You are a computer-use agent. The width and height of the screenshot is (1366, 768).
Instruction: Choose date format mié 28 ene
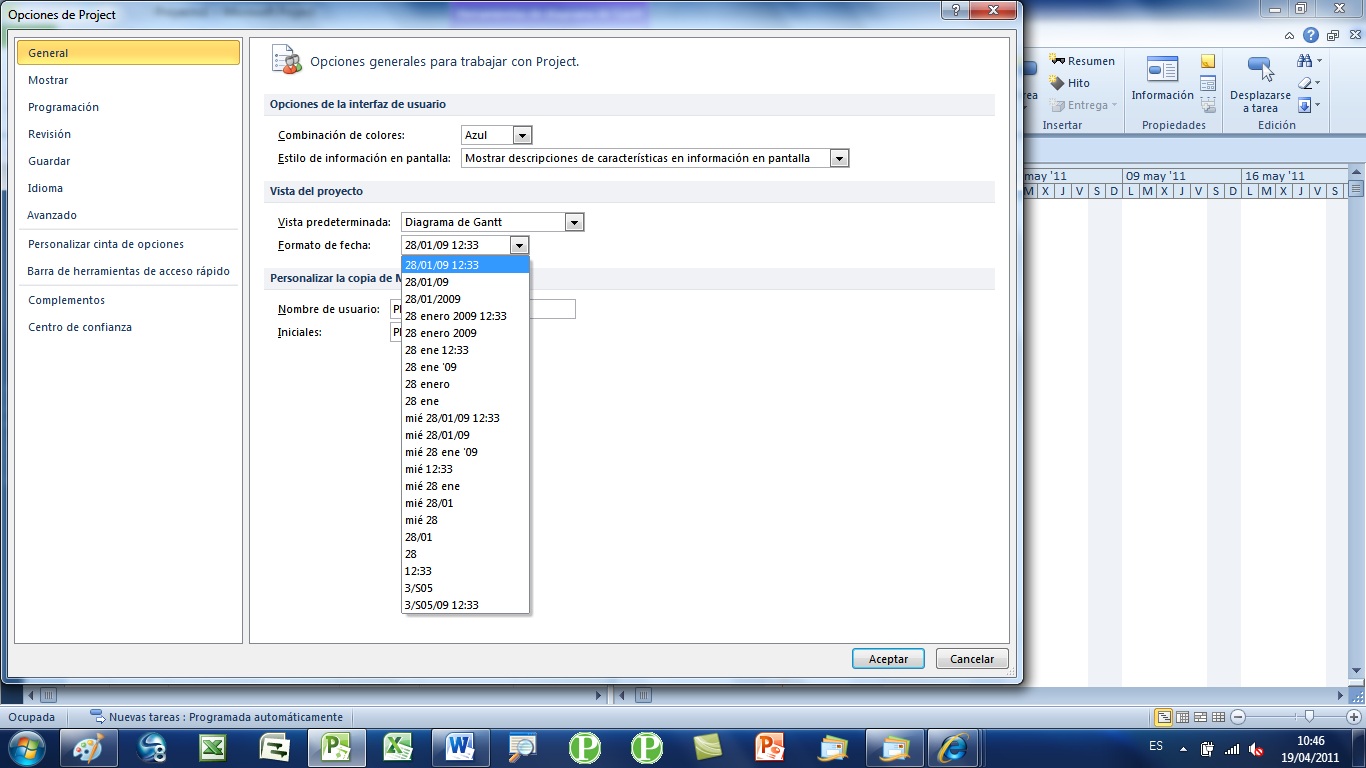pos(465,486)
